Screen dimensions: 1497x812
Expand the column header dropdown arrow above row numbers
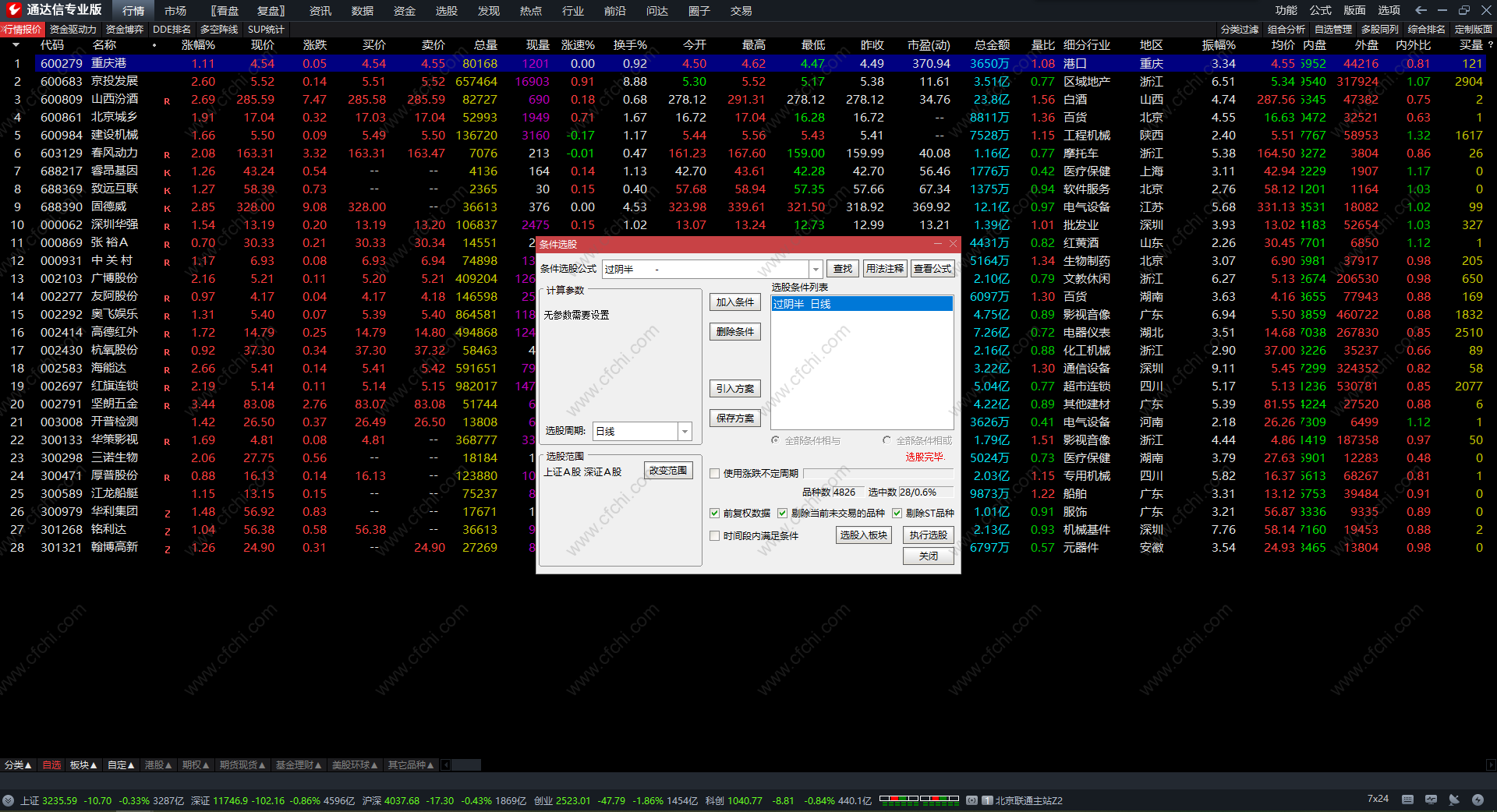[16, 45]
